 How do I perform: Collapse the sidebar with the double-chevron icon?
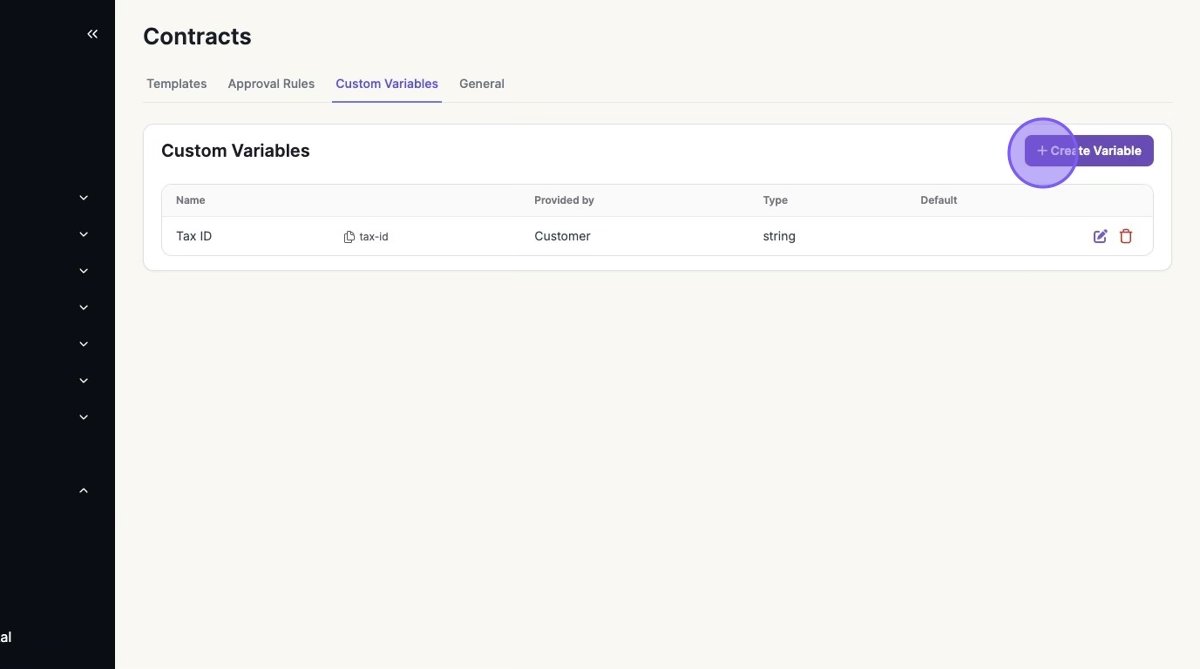click(x=92, y=34)
